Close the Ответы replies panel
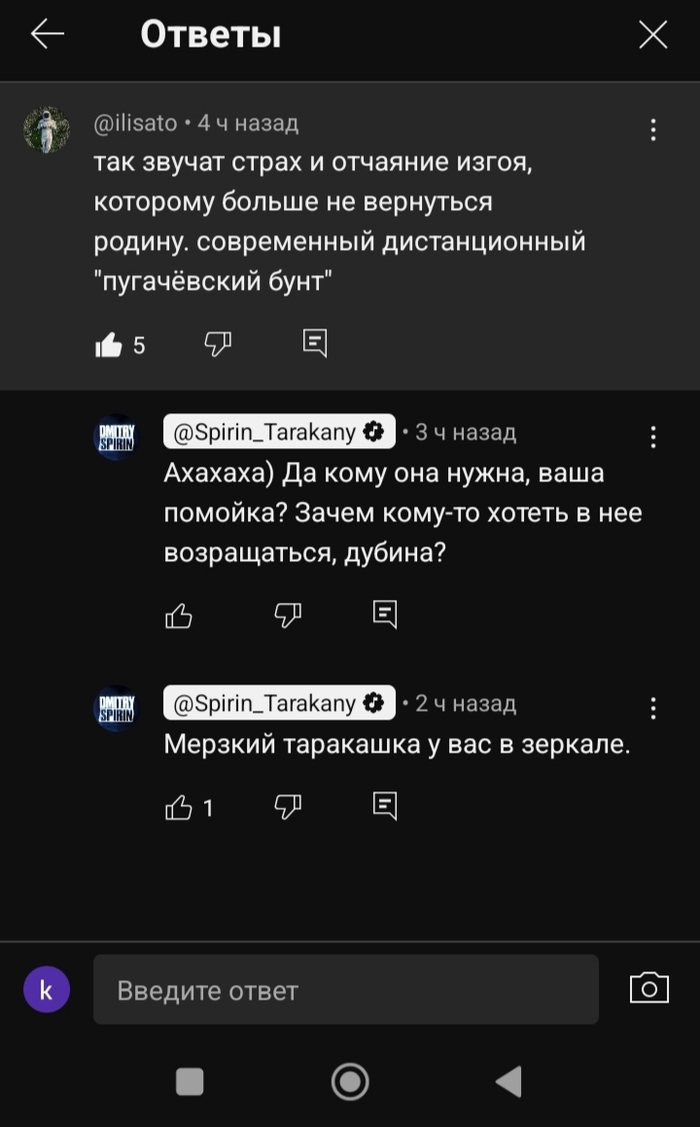The width and height of the screenshot is (700, 1127). tap(653, 36)
